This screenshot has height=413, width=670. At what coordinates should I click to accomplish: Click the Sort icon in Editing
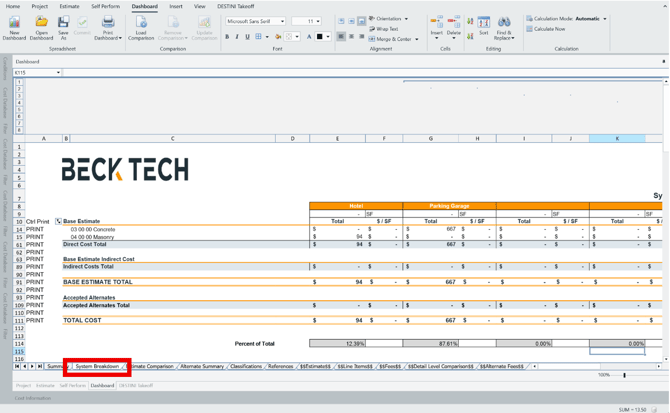483,23
